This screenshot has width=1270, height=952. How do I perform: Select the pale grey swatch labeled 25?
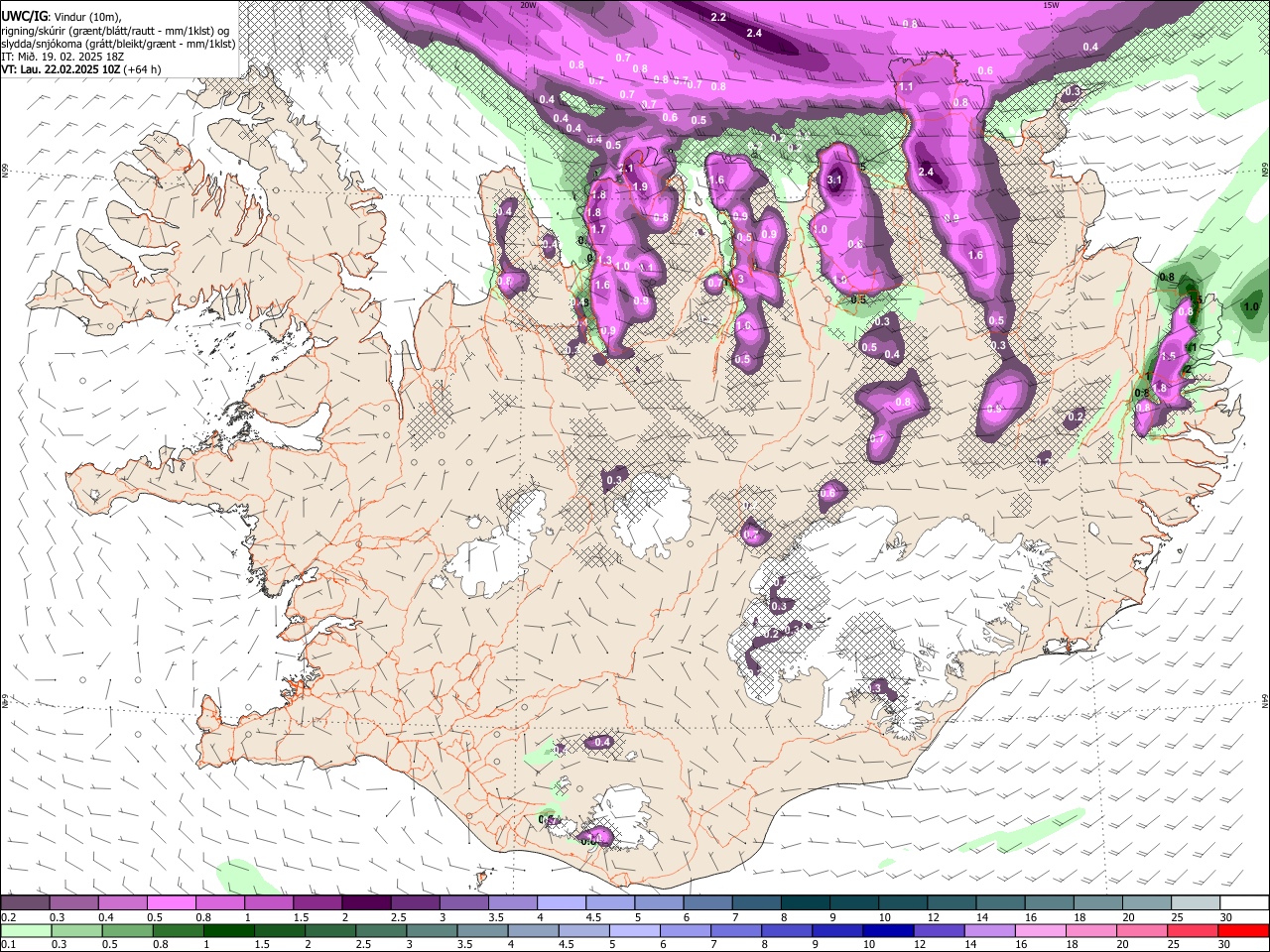(1197, 903)
